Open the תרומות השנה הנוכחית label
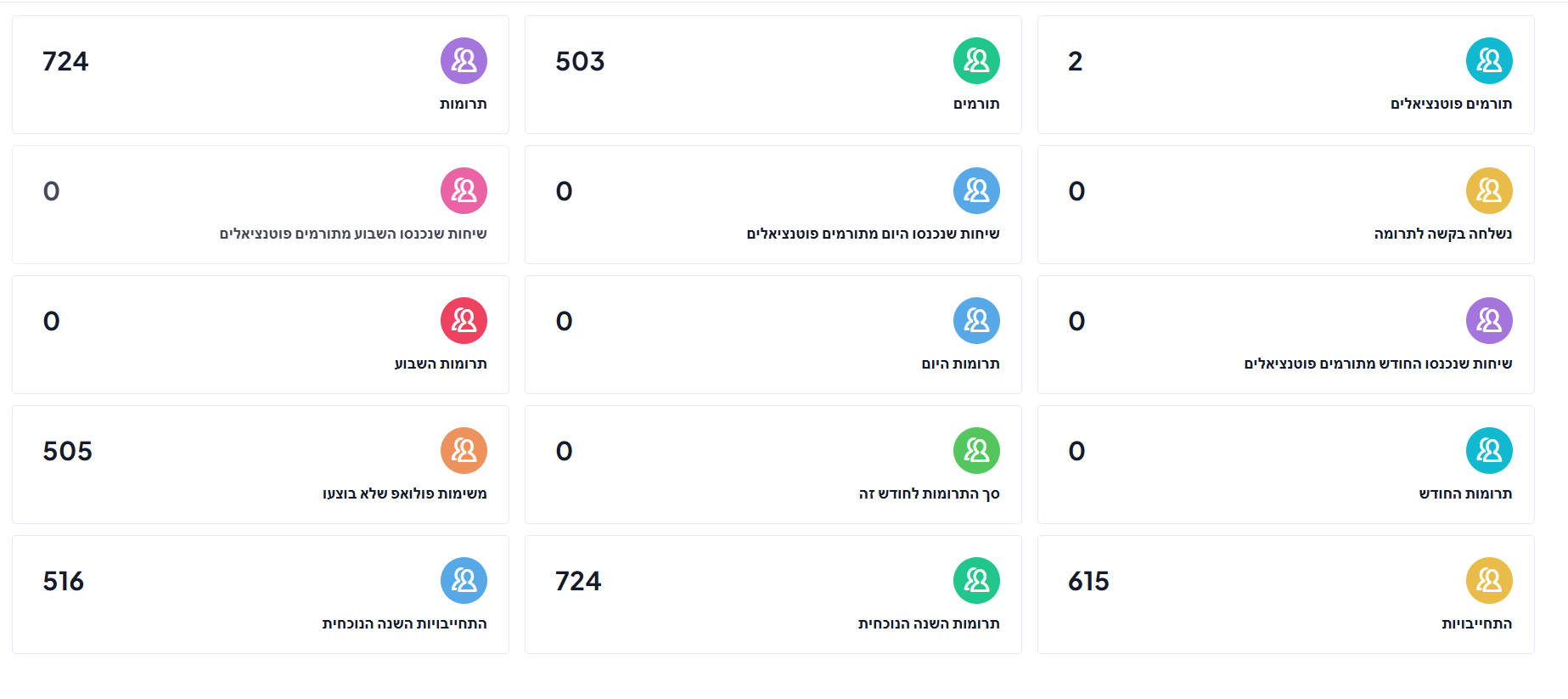The height and width of the screenshot is (699, 1568). pyautogui.click(x=929, y=623)
